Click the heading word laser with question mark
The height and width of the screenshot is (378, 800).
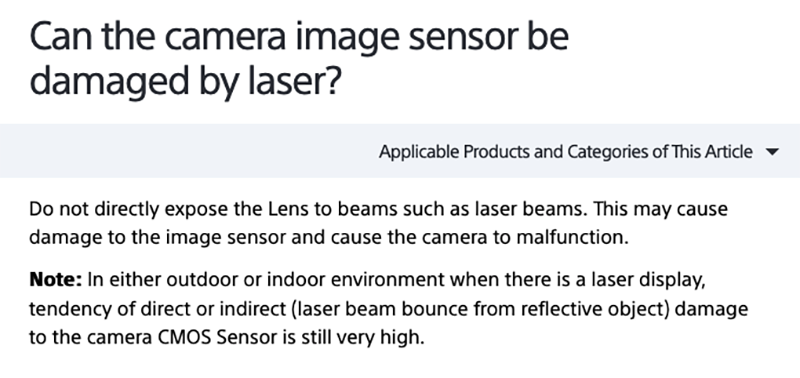point(294,82)
